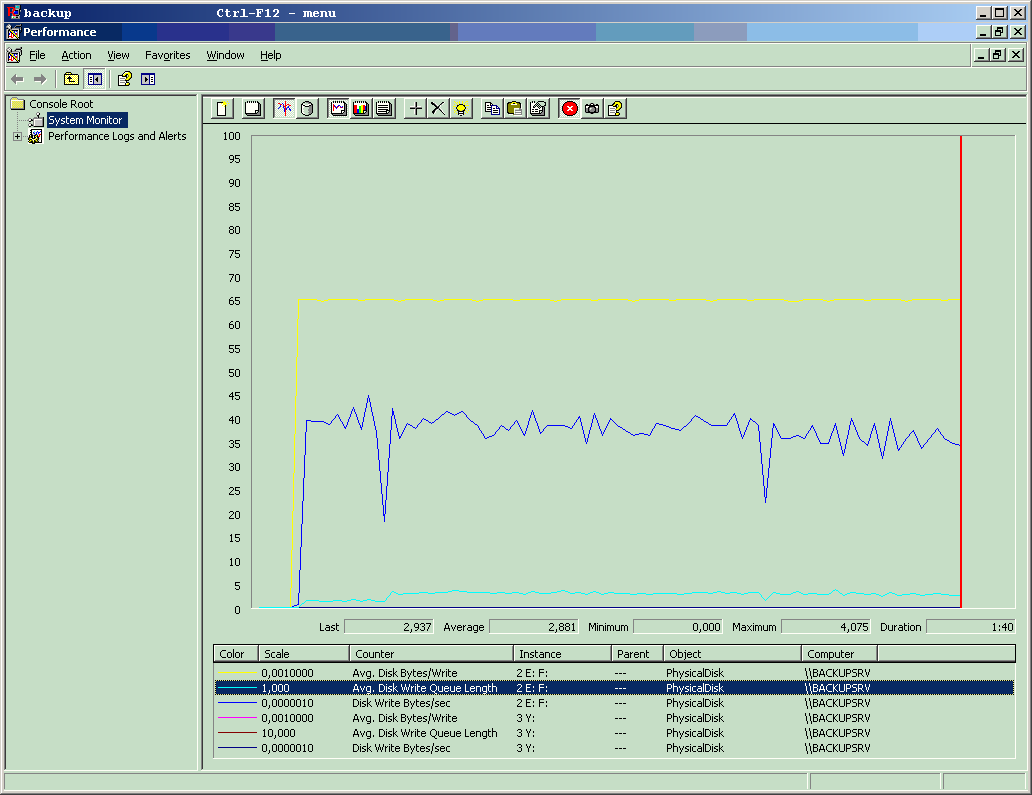Screen dimensions: 1032x795
Task: Toggle the Show/Hide Console Tree button
Action: tap(95, 79)
